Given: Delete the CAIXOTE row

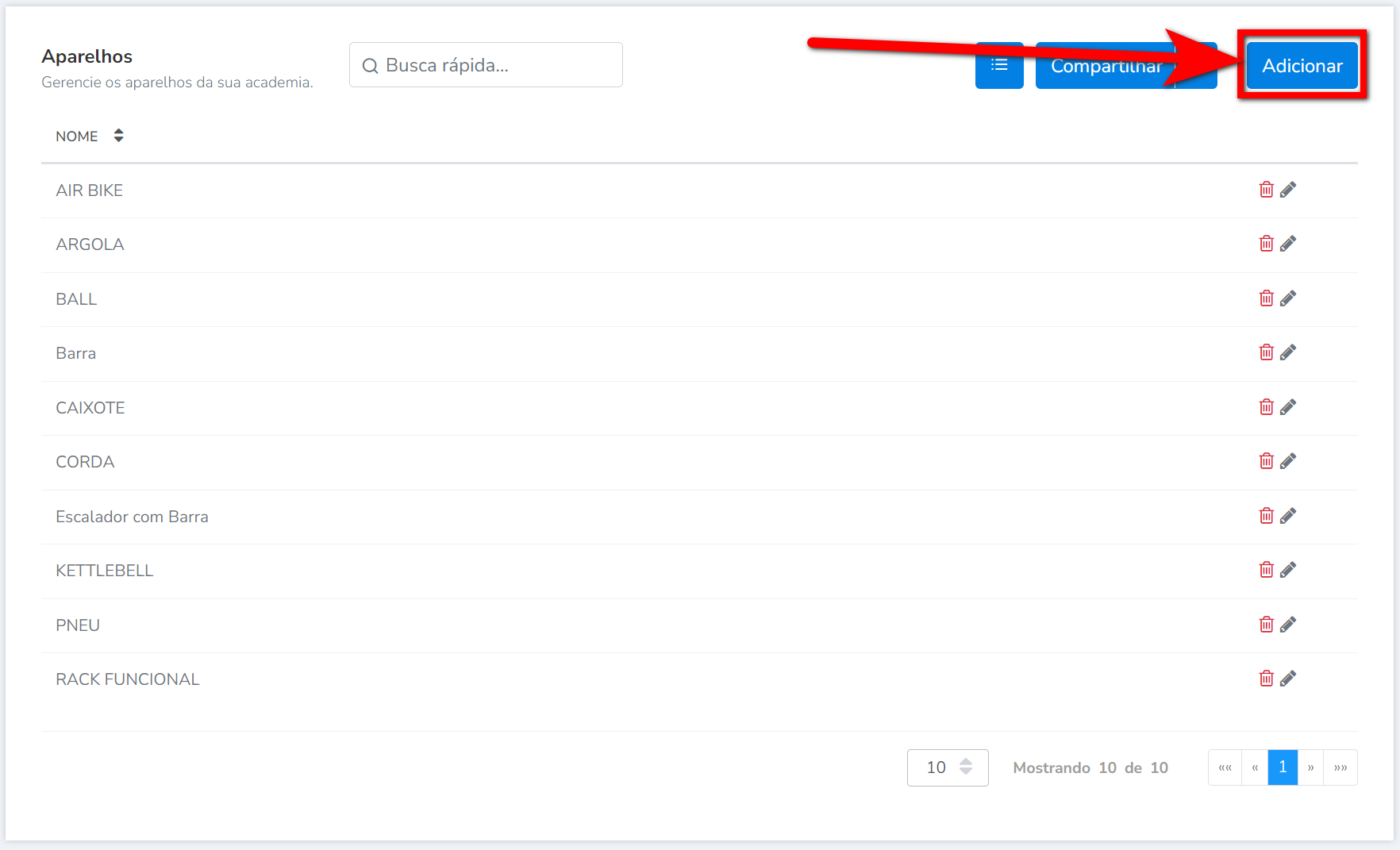Looking at the screenshot, I should pyautogui.click(x=1266, y=407).
